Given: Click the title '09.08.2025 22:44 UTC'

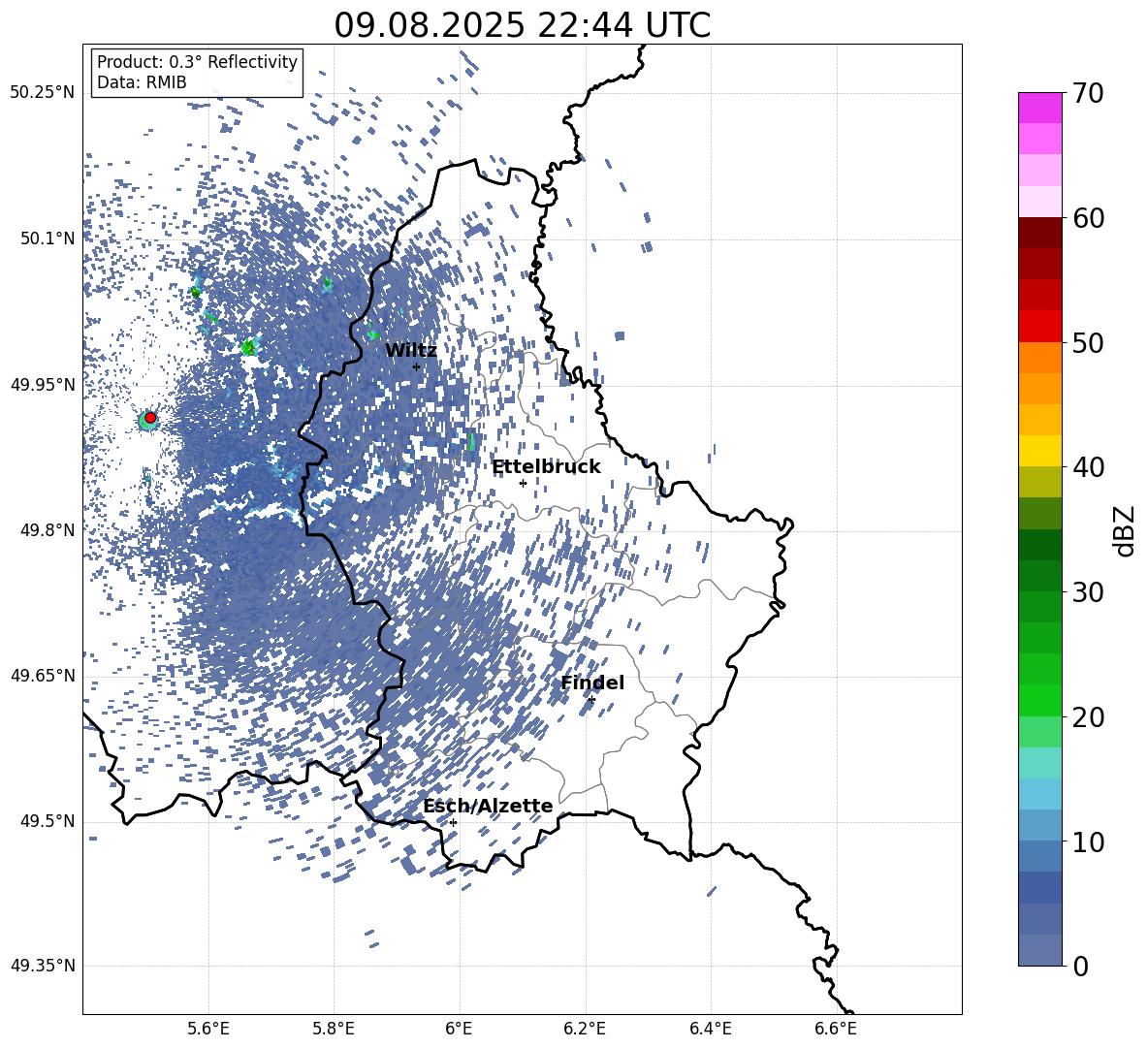Looking at the screenshot, I should [x=522, y=25].
